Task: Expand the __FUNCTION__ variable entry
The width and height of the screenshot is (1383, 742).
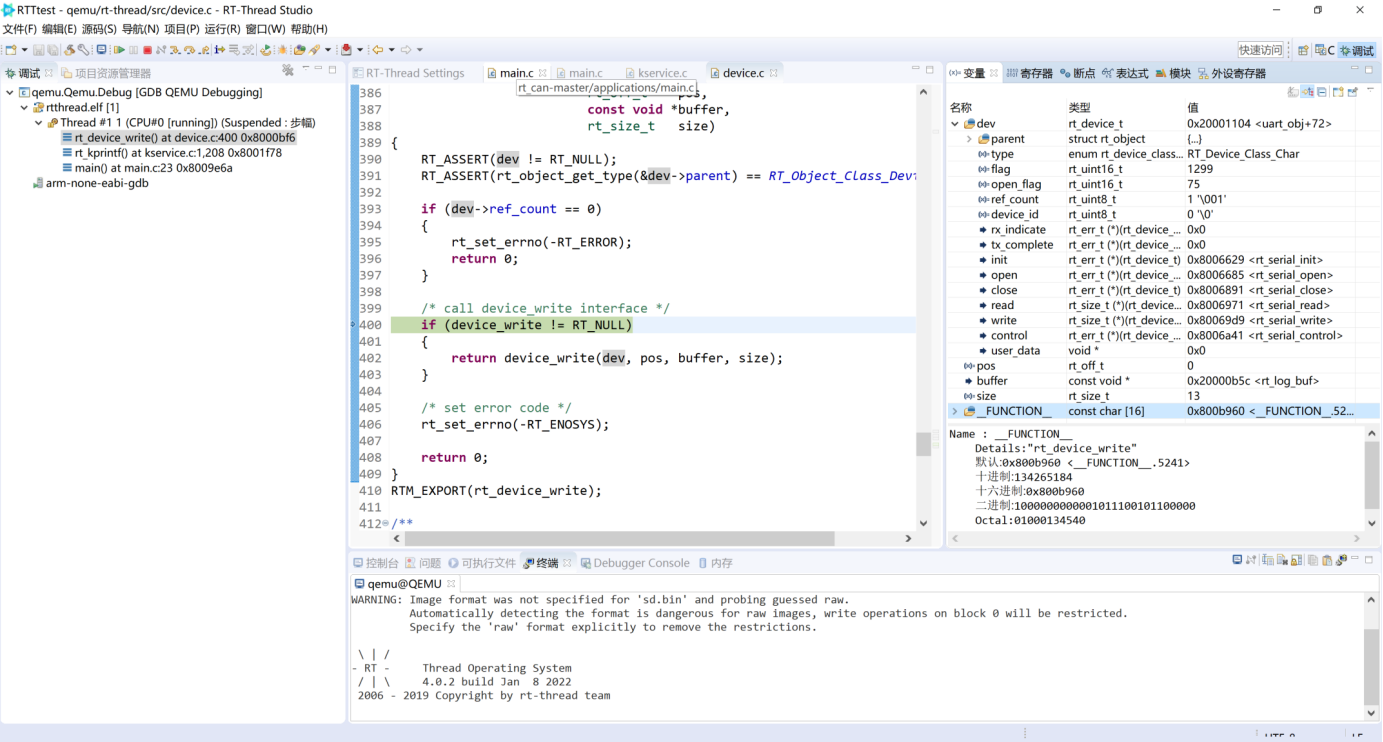Action: [x=953, y=411]
